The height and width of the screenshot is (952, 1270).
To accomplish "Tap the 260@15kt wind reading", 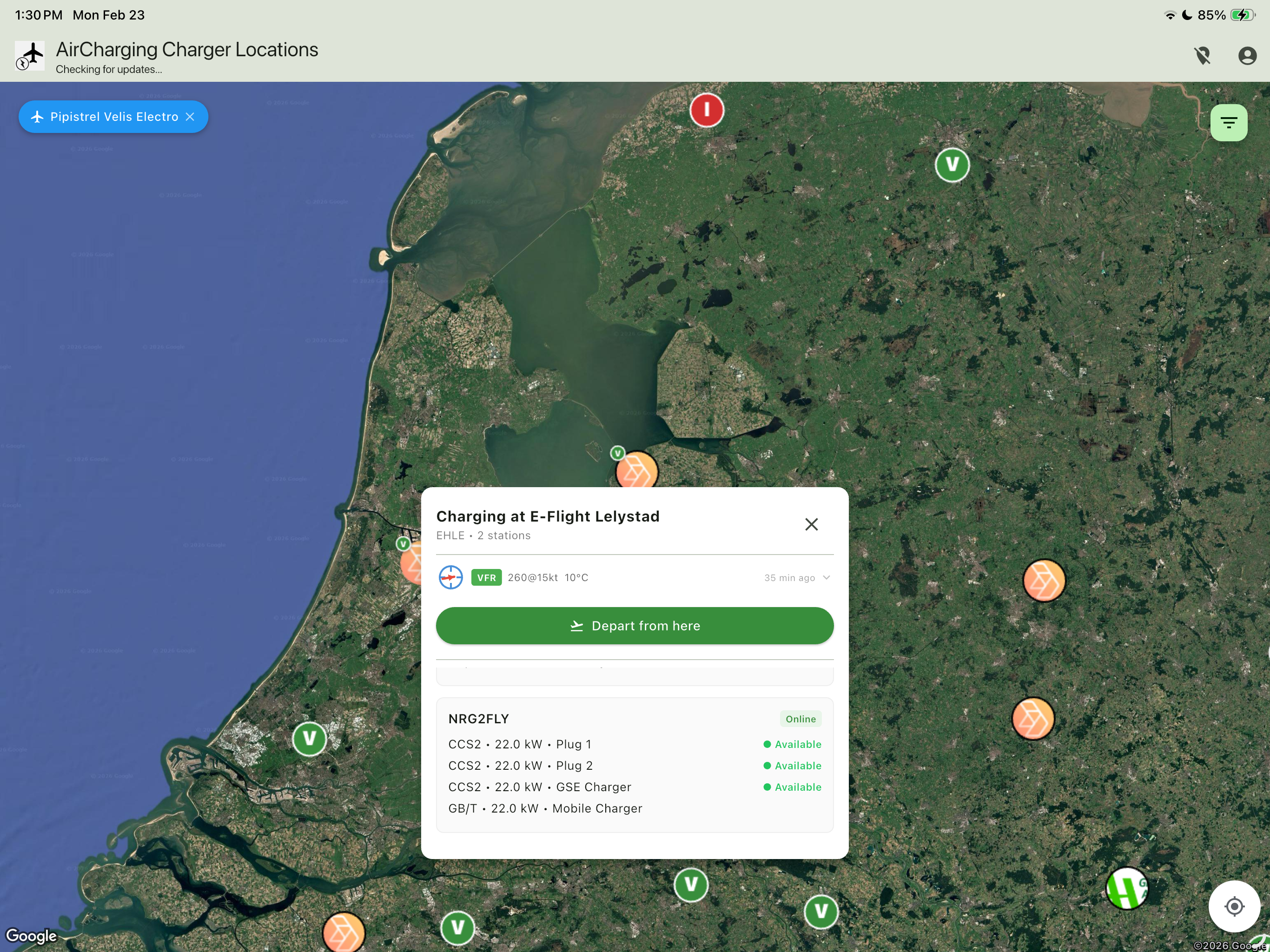I will 532,578.
